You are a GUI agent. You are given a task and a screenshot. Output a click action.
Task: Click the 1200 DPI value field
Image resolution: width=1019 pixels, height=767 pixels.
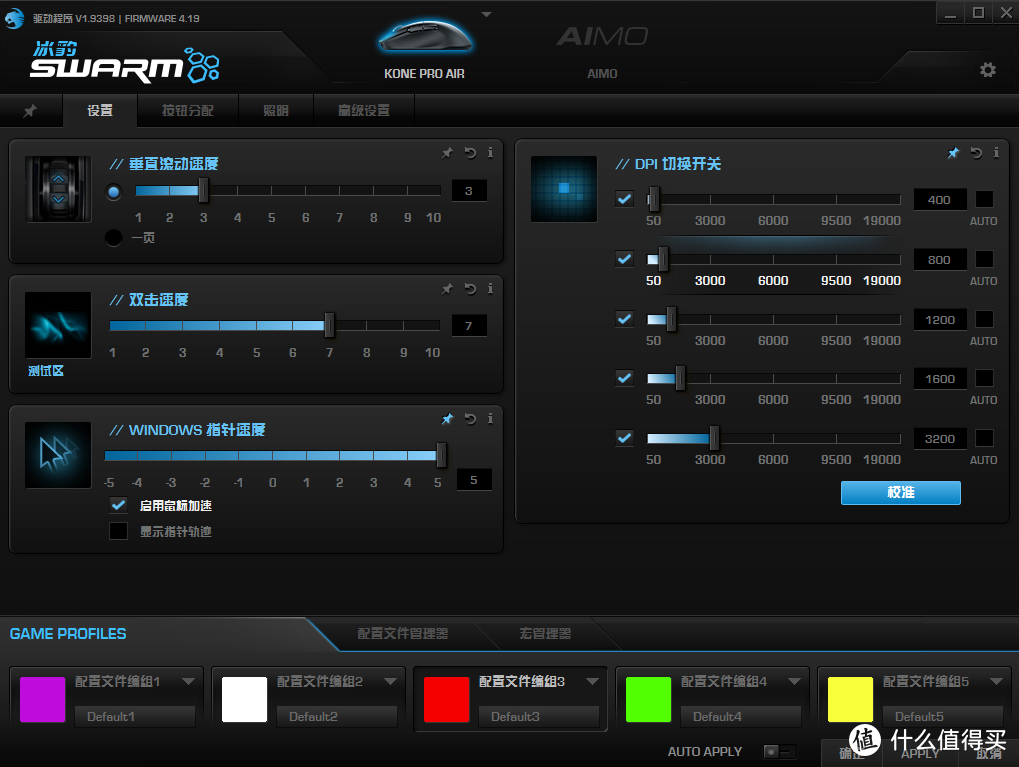tap(940, 320)
